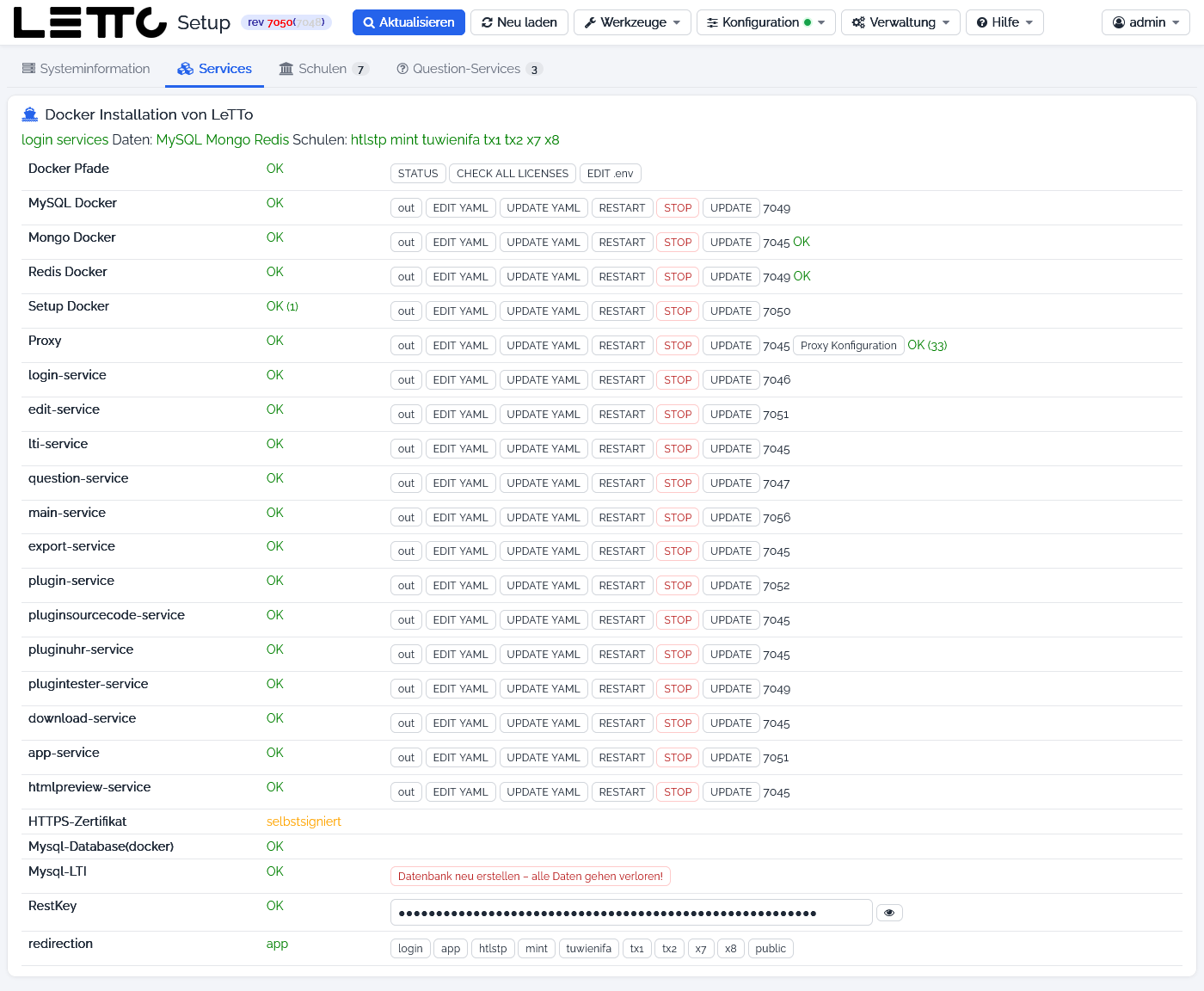Click the MySQL link in Daten list
Screen dimensions: 1204x991
[179, 139]
